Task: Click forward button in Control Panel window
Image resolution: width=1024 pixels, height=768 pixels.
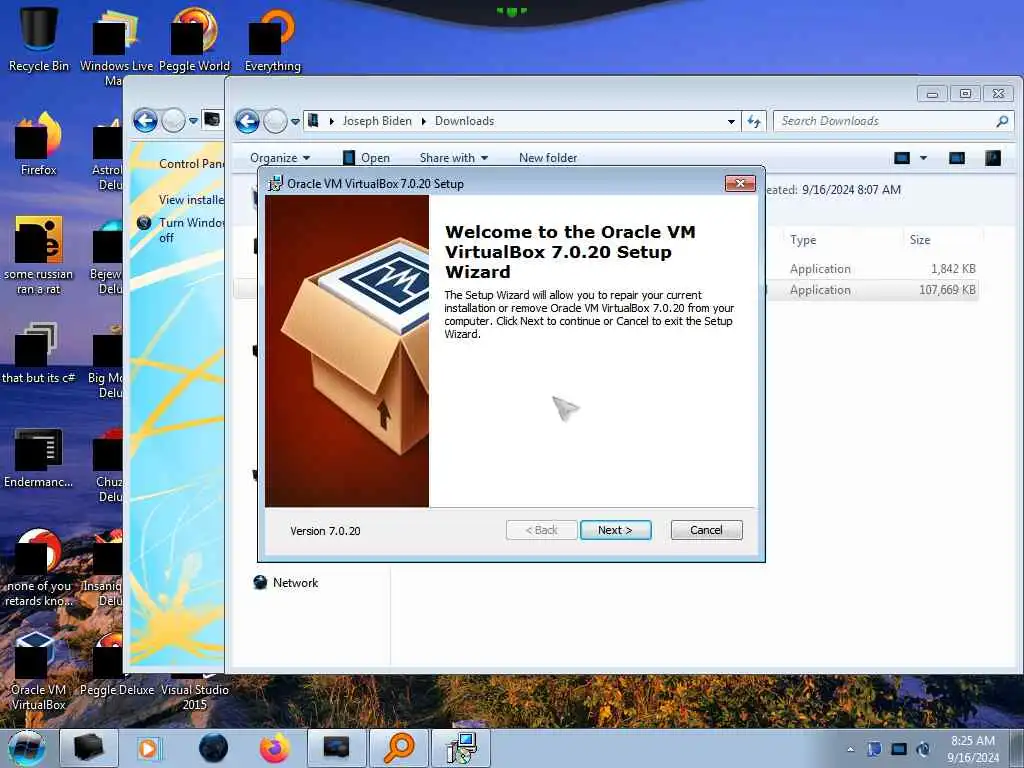Action: [x=173, y=121]
